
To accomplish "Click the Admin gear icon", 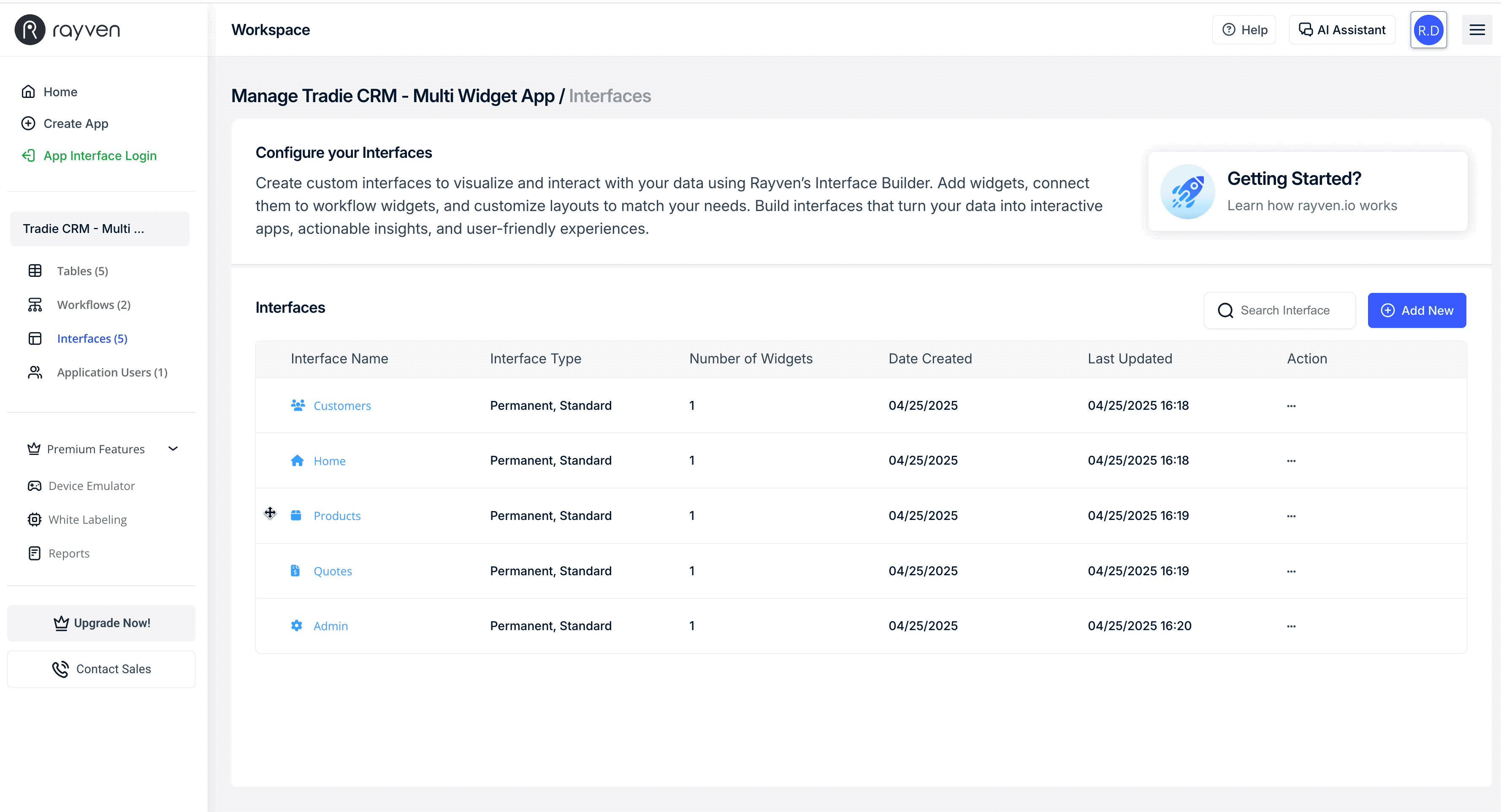I will point(297,625).
